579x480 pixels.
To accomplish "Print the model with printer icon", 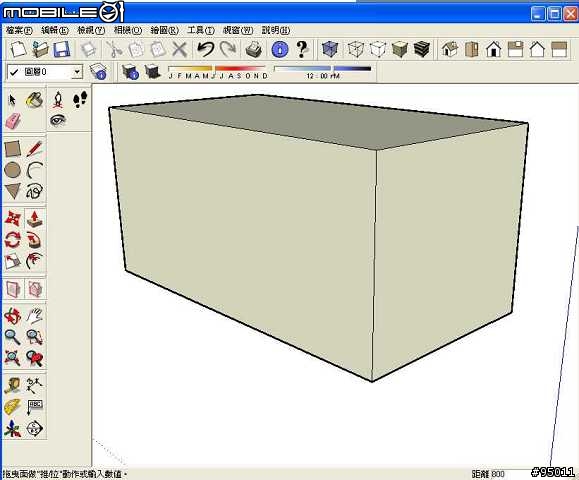I will [254, 49].
